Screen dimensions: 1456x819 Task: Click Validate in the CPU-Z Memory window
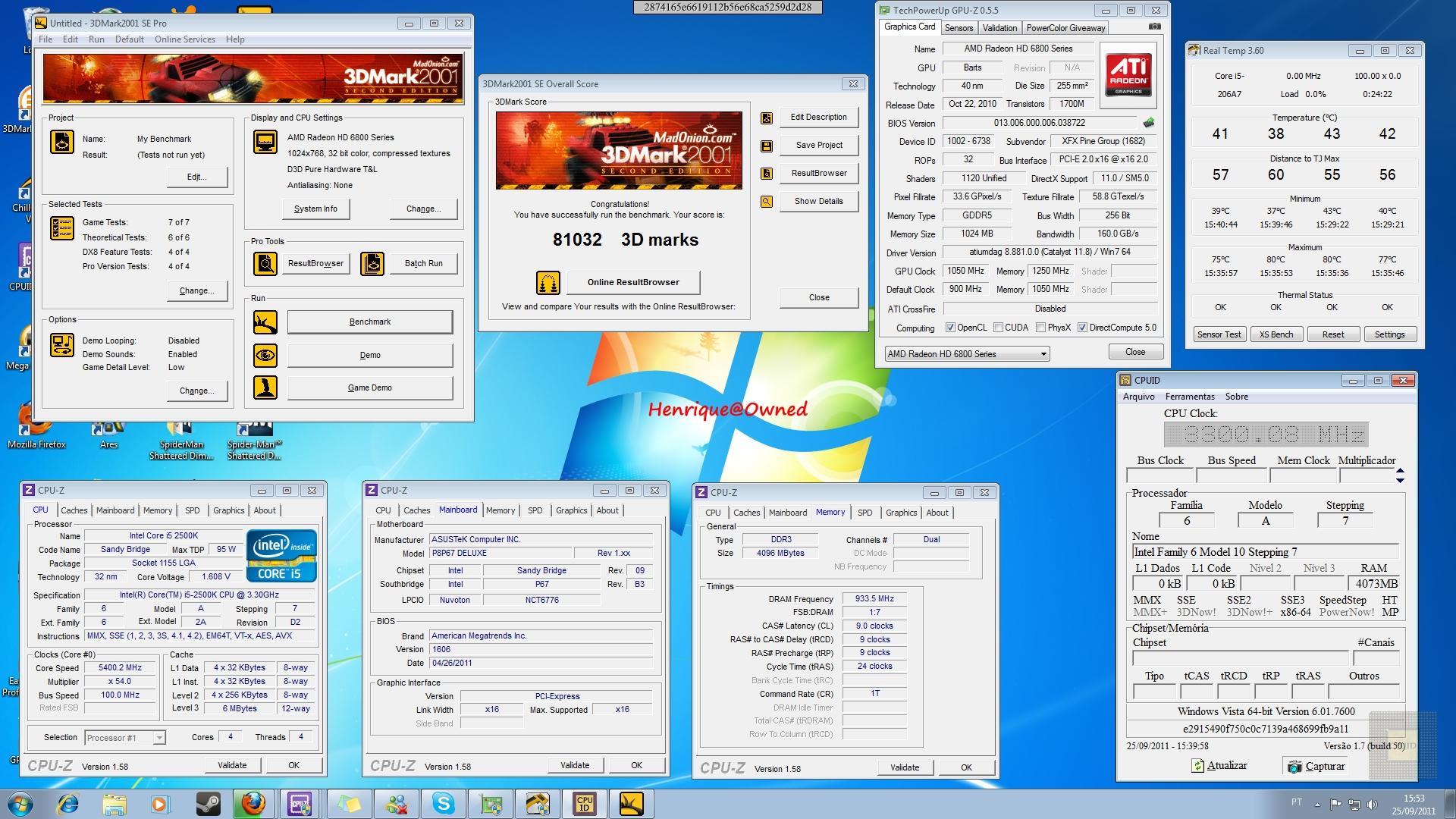(904, 767)
